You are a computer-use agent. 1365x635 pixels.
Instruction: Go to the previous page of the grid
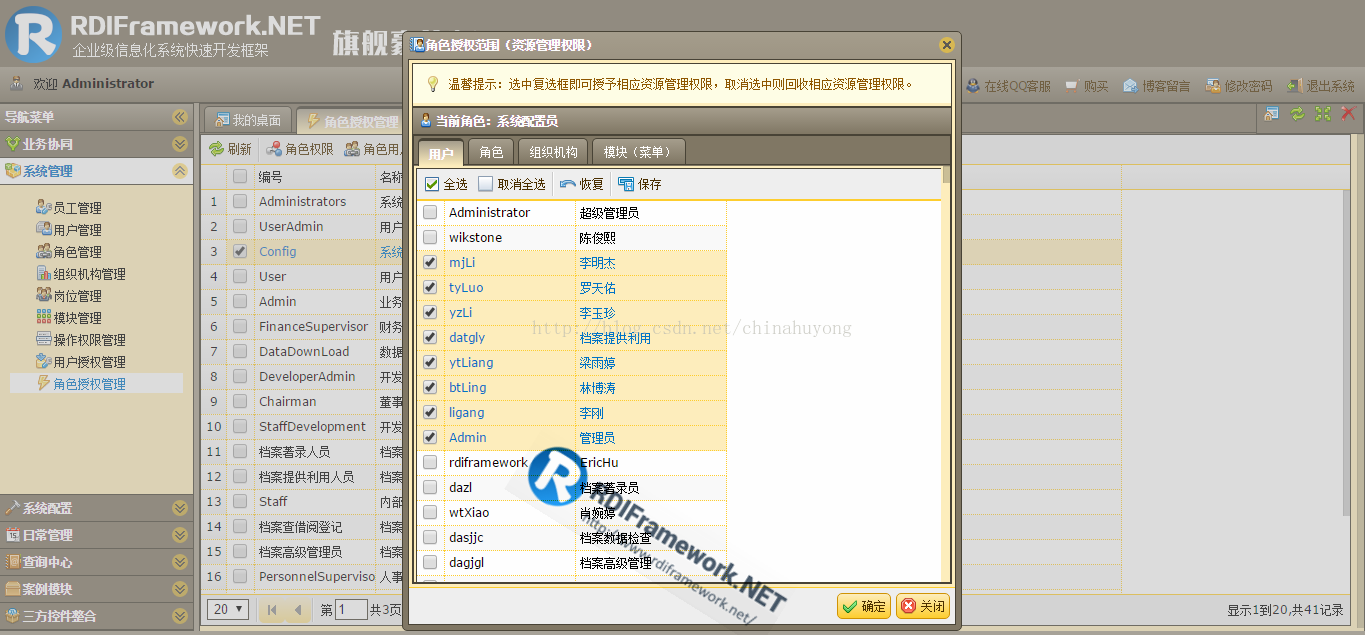[297, 609]
